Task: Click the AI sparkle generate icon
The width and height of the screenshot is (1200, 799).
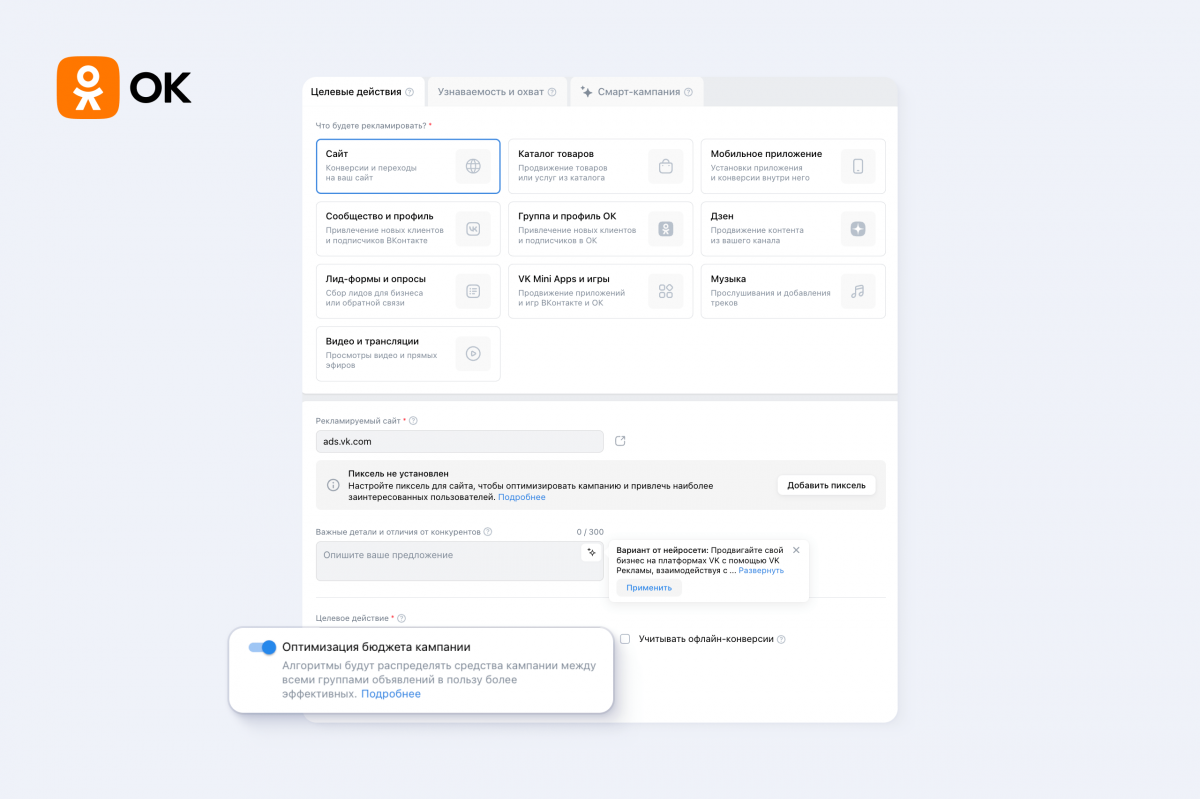Action: click(x=591, y=552)
